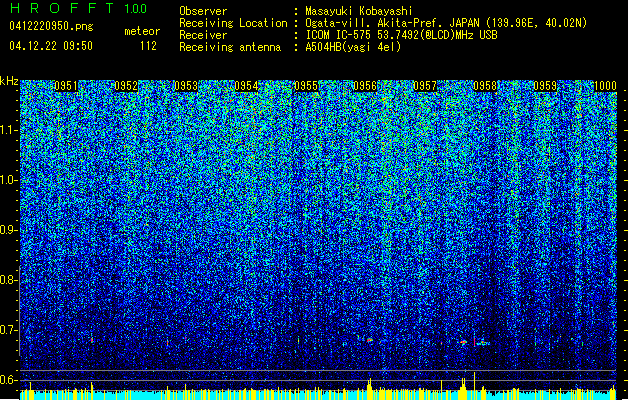Click the ICOM IC-575 receiver text

401,35
